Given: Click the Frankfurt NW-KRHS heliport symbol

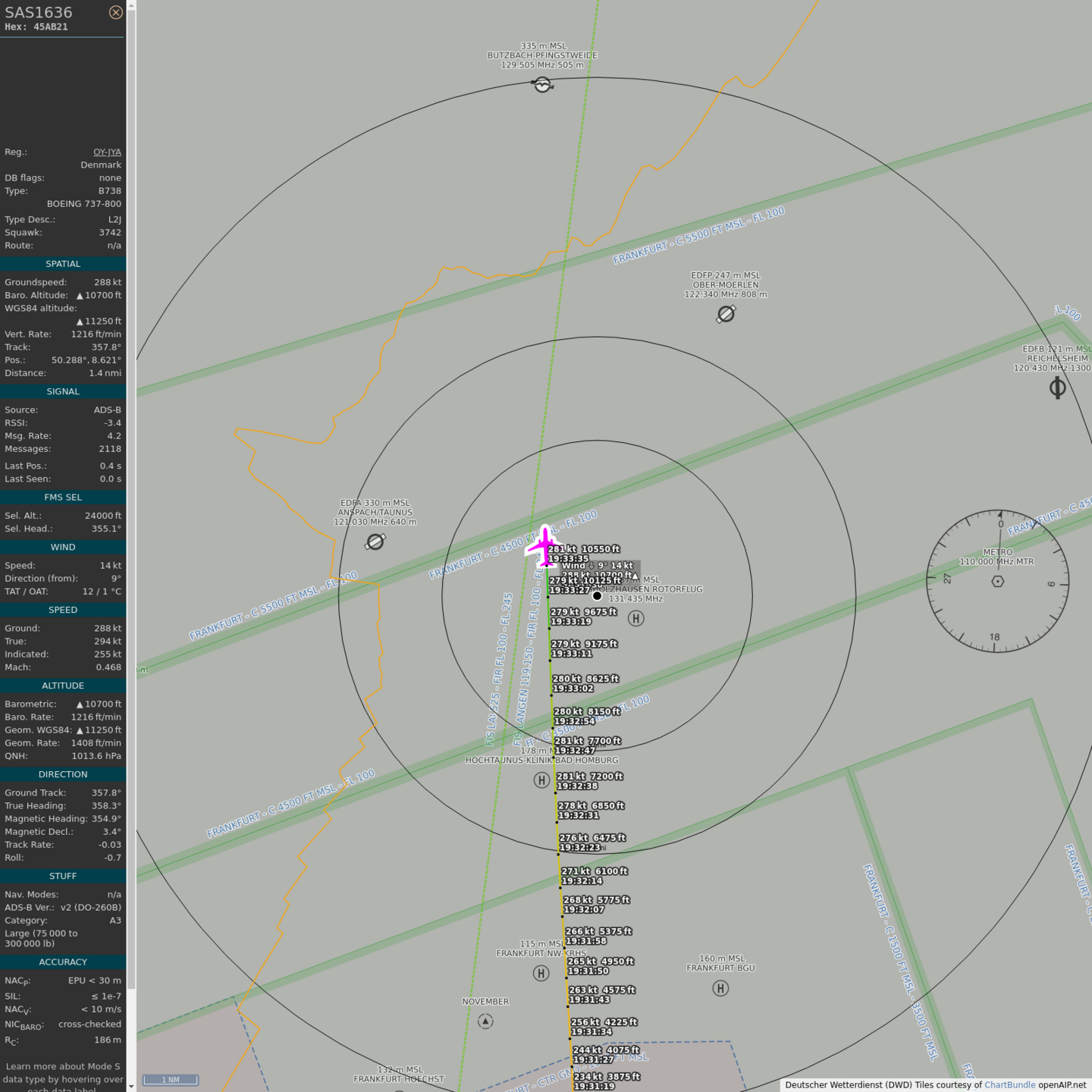Looking at the screenshot, I should (x=541, y=973).
